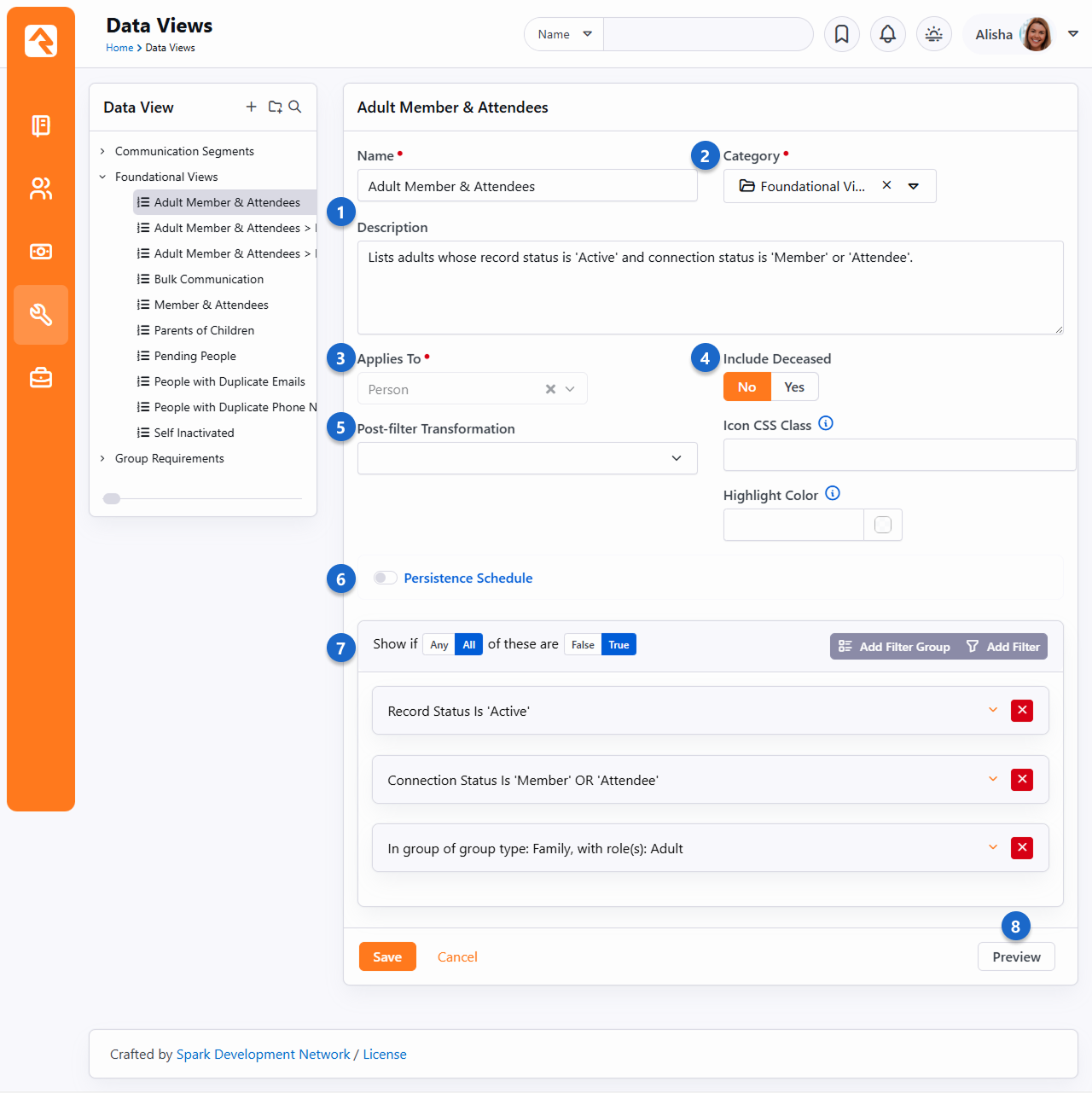1092x1093 pixels.
Task: Delete the Record Status filter
Action: pyautogui.click(x=1021, y=711)
